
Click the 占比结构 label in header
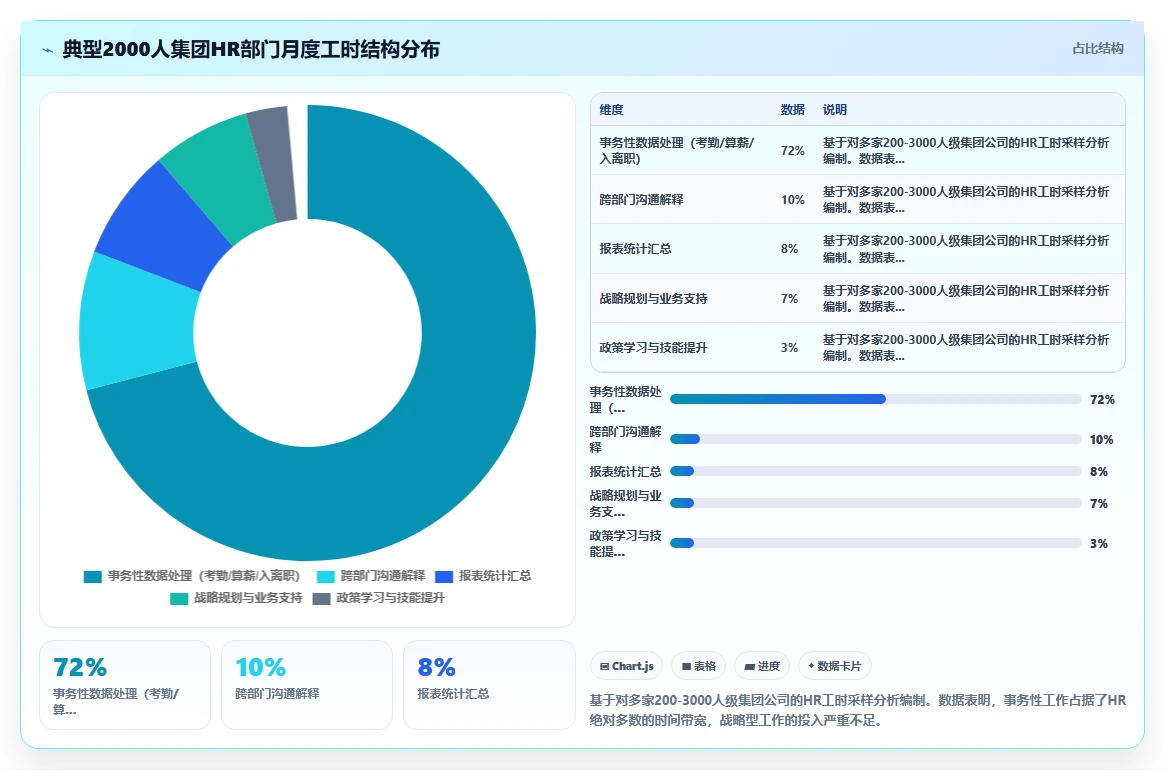point(1097,48)
